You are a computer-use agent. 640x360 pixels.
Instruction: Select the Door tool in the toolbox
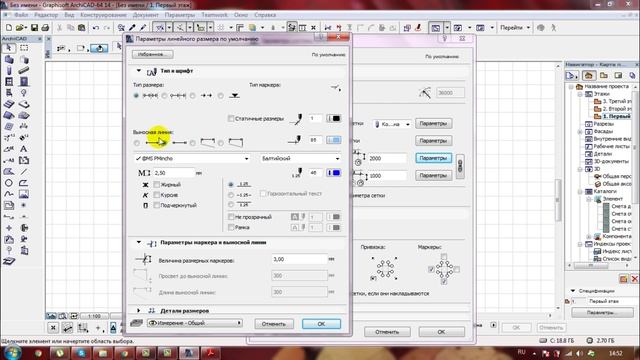coord(24,82)
